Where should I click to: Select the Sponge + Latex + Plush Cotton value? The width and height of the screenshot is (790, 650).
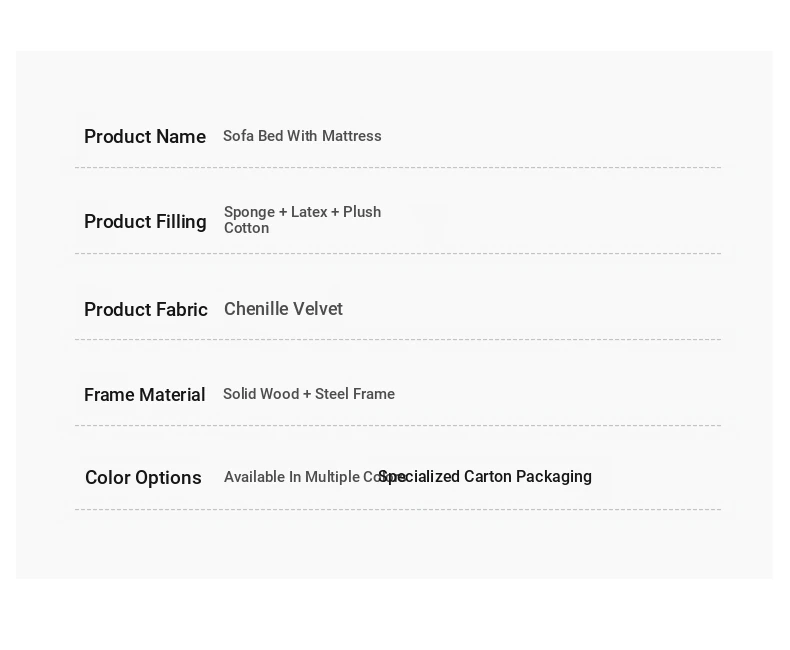point(302,220)
